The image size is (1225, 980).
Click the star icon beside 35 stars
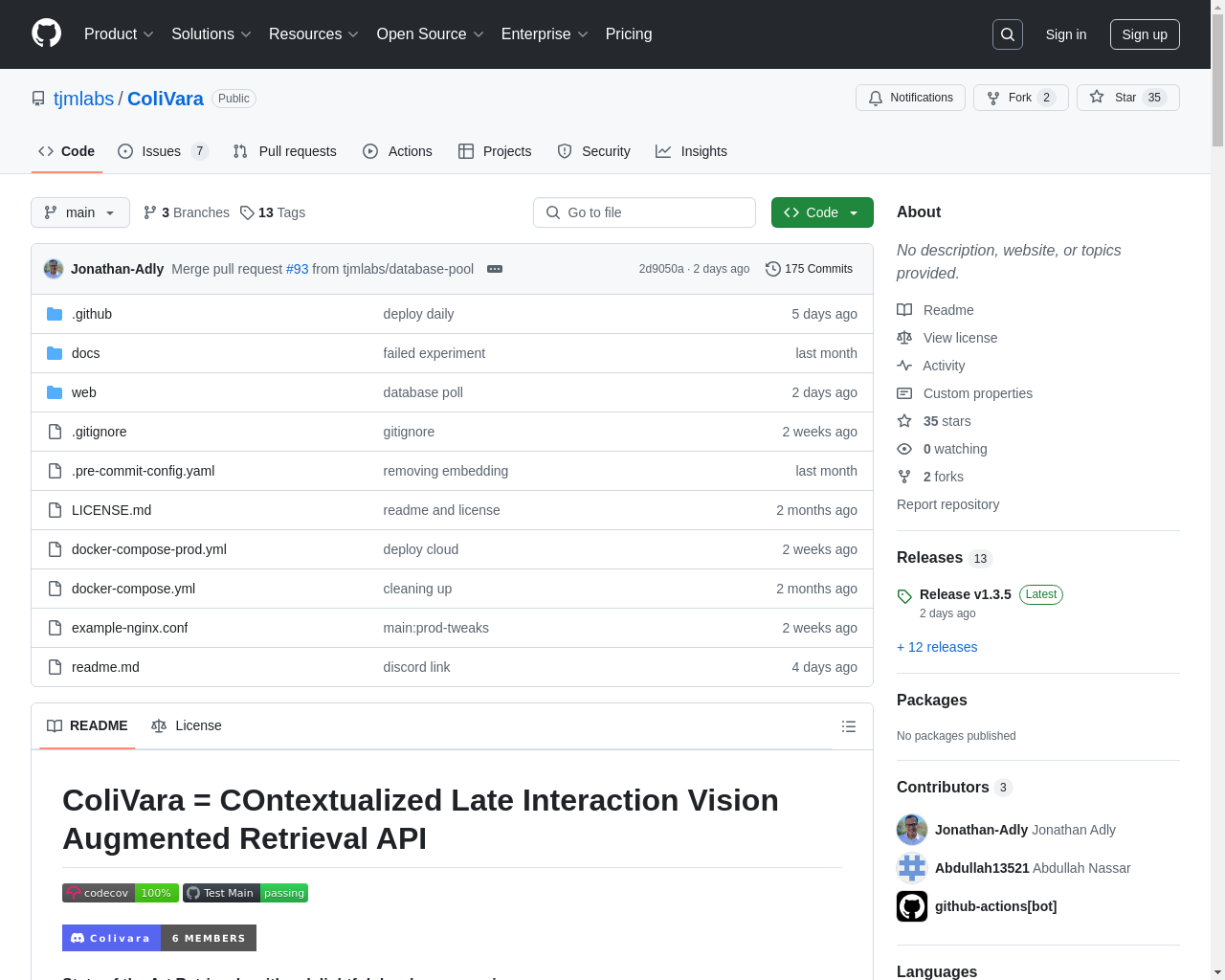pyautogui.click(x=904, y=421)
